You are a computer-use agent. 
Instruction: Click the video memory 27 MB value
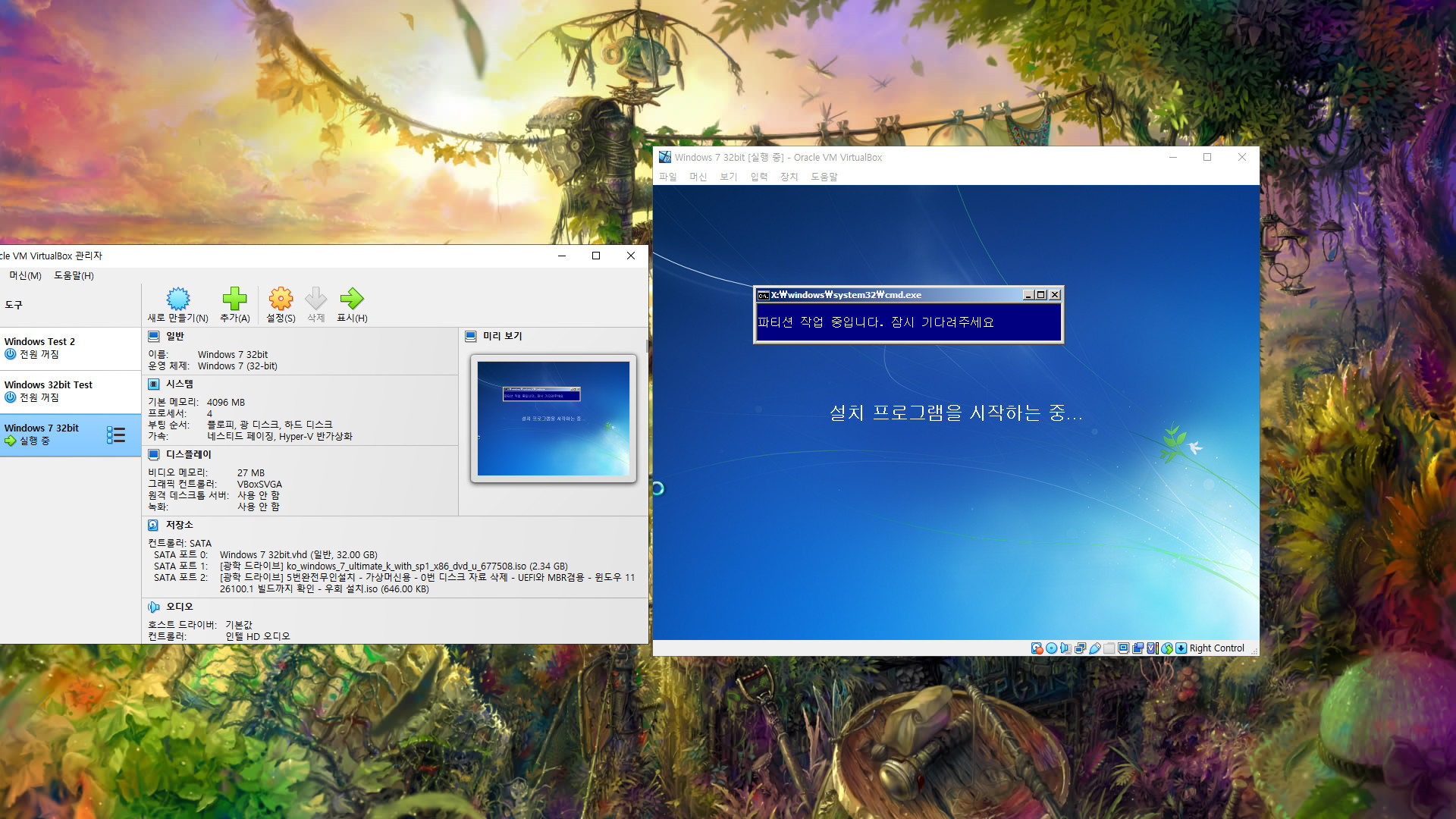(x=251, y=473)
